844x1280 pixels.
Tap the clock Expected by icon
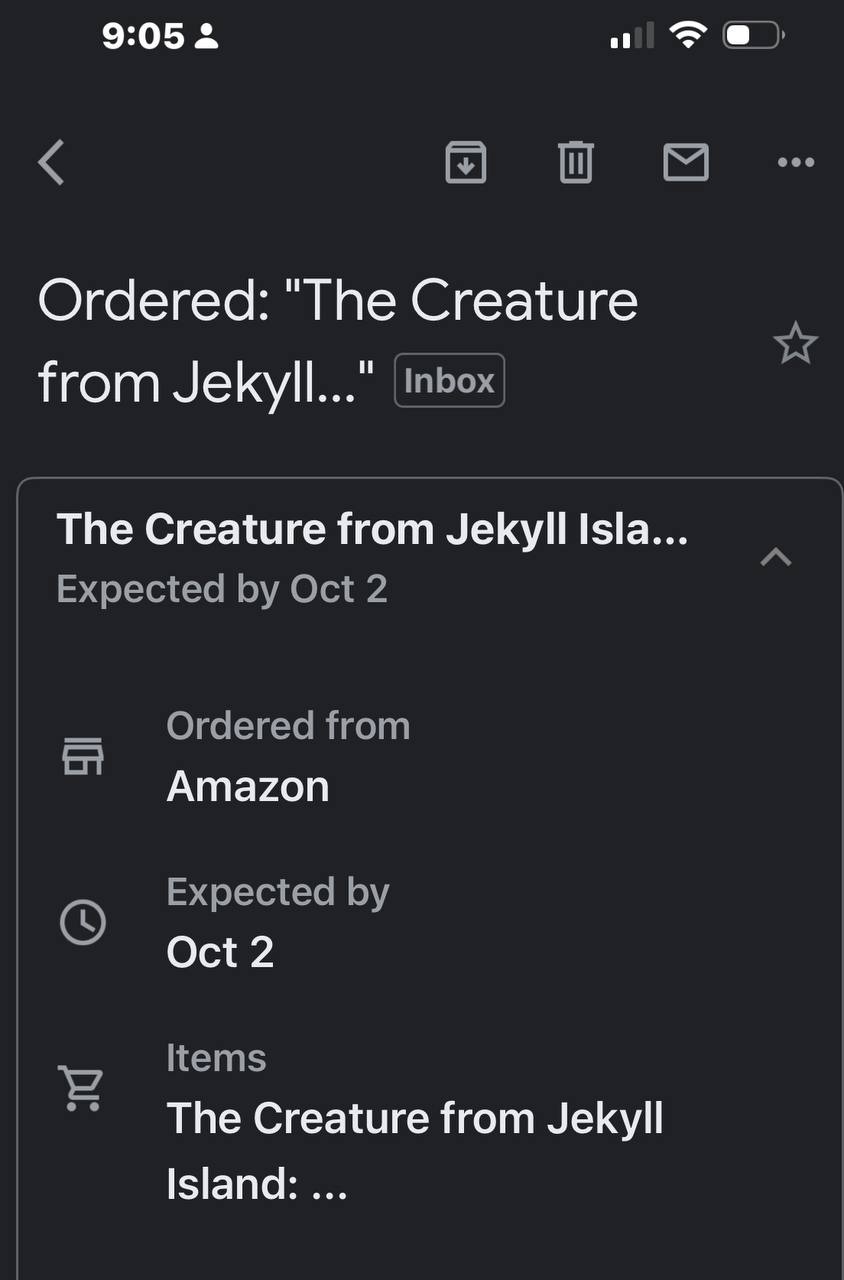click(83, 922)
